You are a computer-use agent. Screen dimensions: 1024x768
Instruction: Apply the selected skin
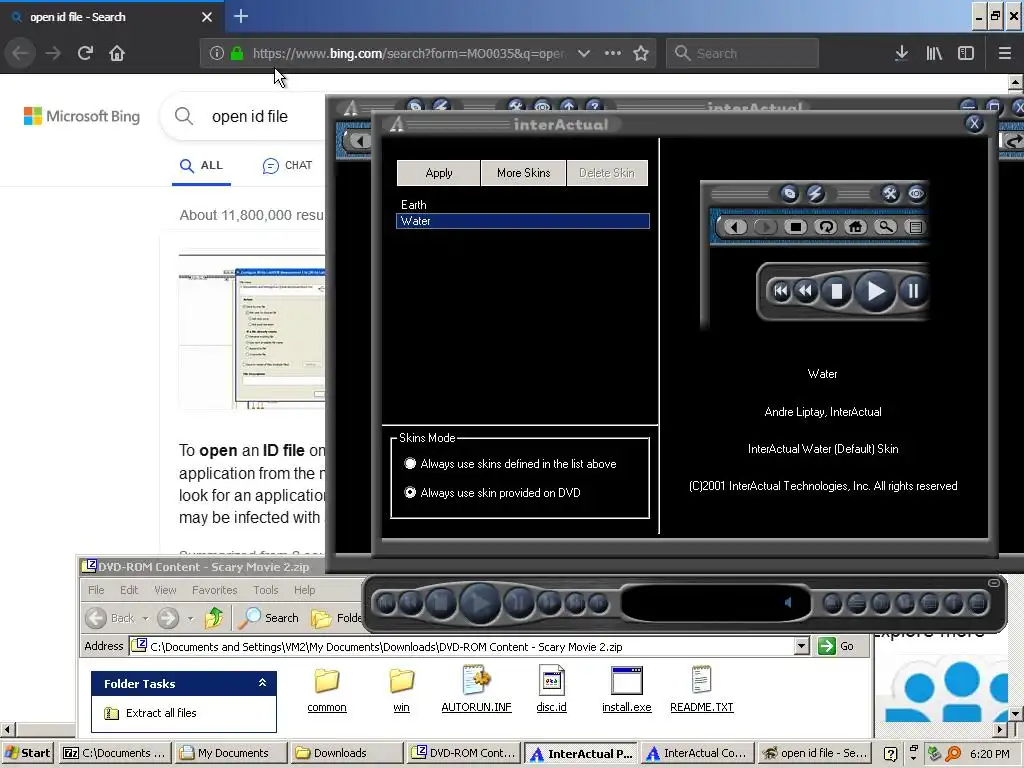coord(438,173)
